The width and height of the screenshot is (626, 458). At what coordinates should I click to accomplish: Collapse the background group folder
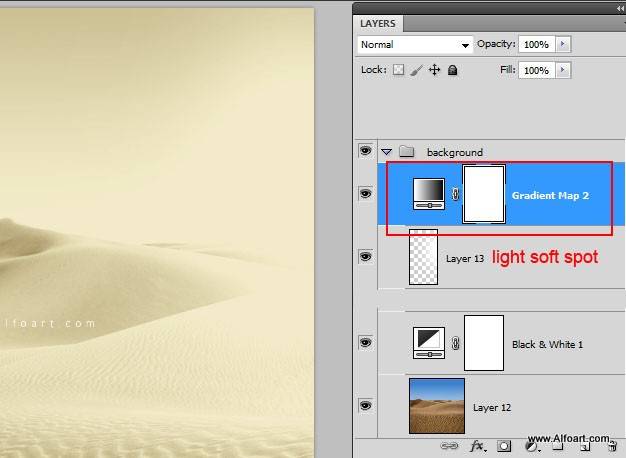(x=387, y=152)
